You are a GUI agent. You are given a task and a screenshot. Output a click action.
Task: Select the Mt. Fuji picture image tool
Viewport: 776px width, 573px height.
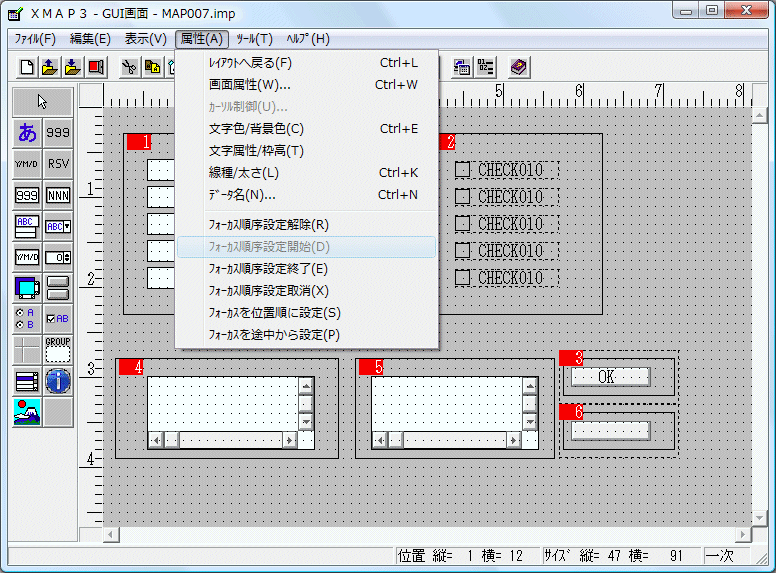point(27,412)
